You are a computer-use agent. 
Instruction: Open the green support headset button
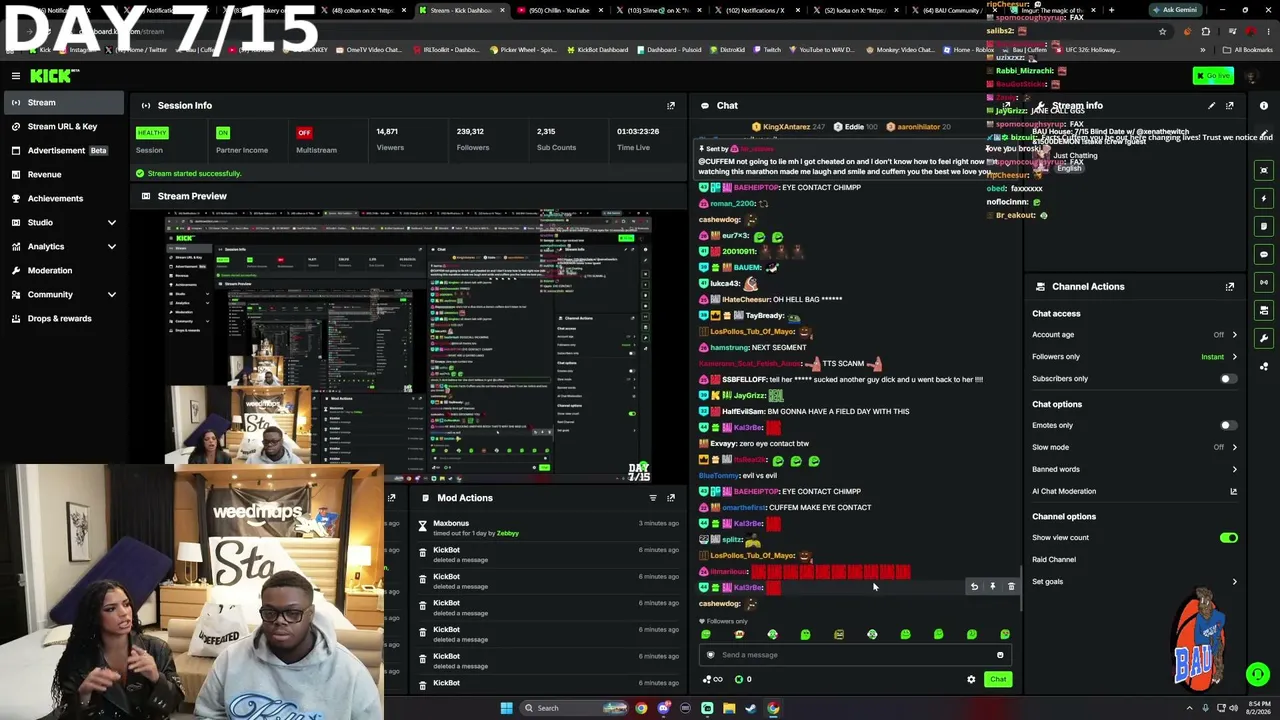(1258, 674)
